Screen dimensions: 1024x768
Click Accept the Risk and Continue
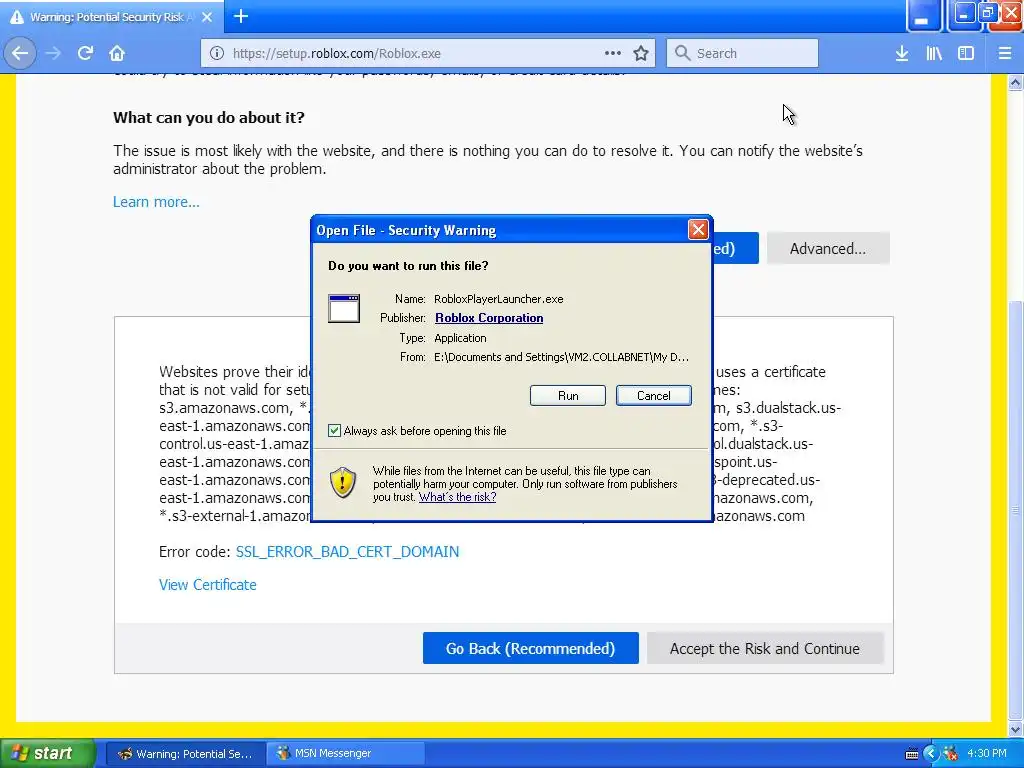click(x=765, y=648)
